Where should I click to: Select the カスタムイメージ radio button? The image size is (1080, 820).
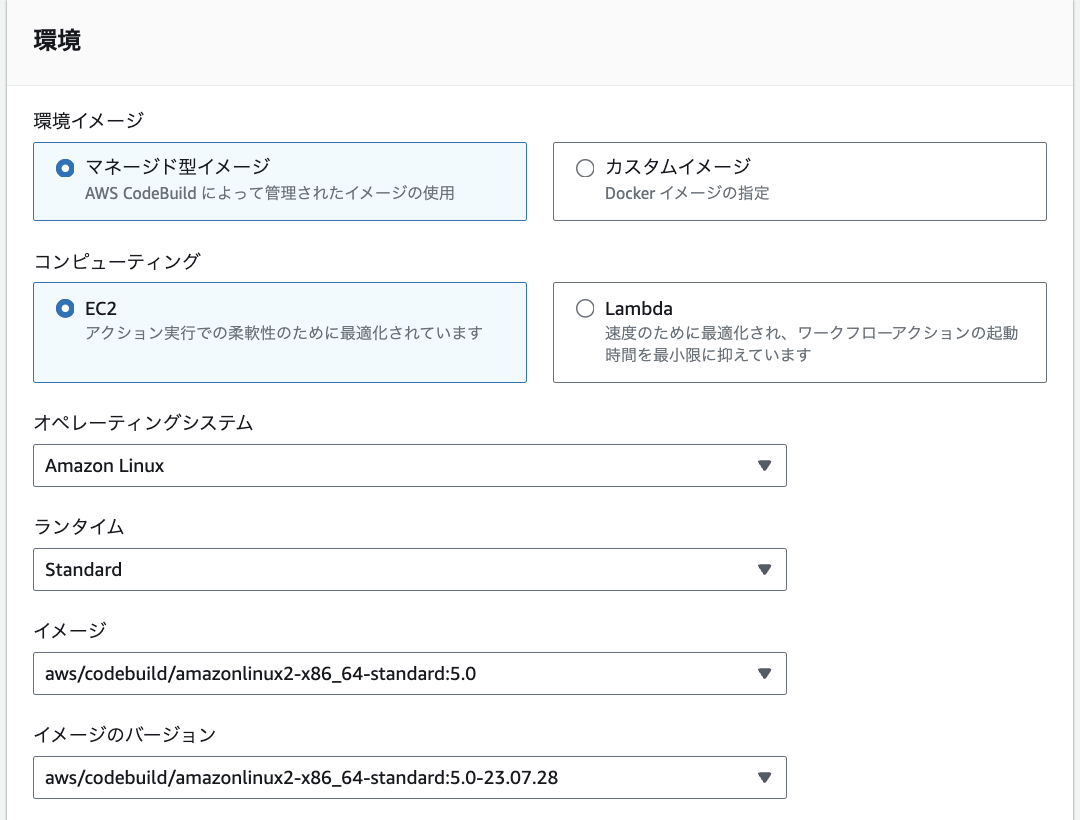coord(585,167)
